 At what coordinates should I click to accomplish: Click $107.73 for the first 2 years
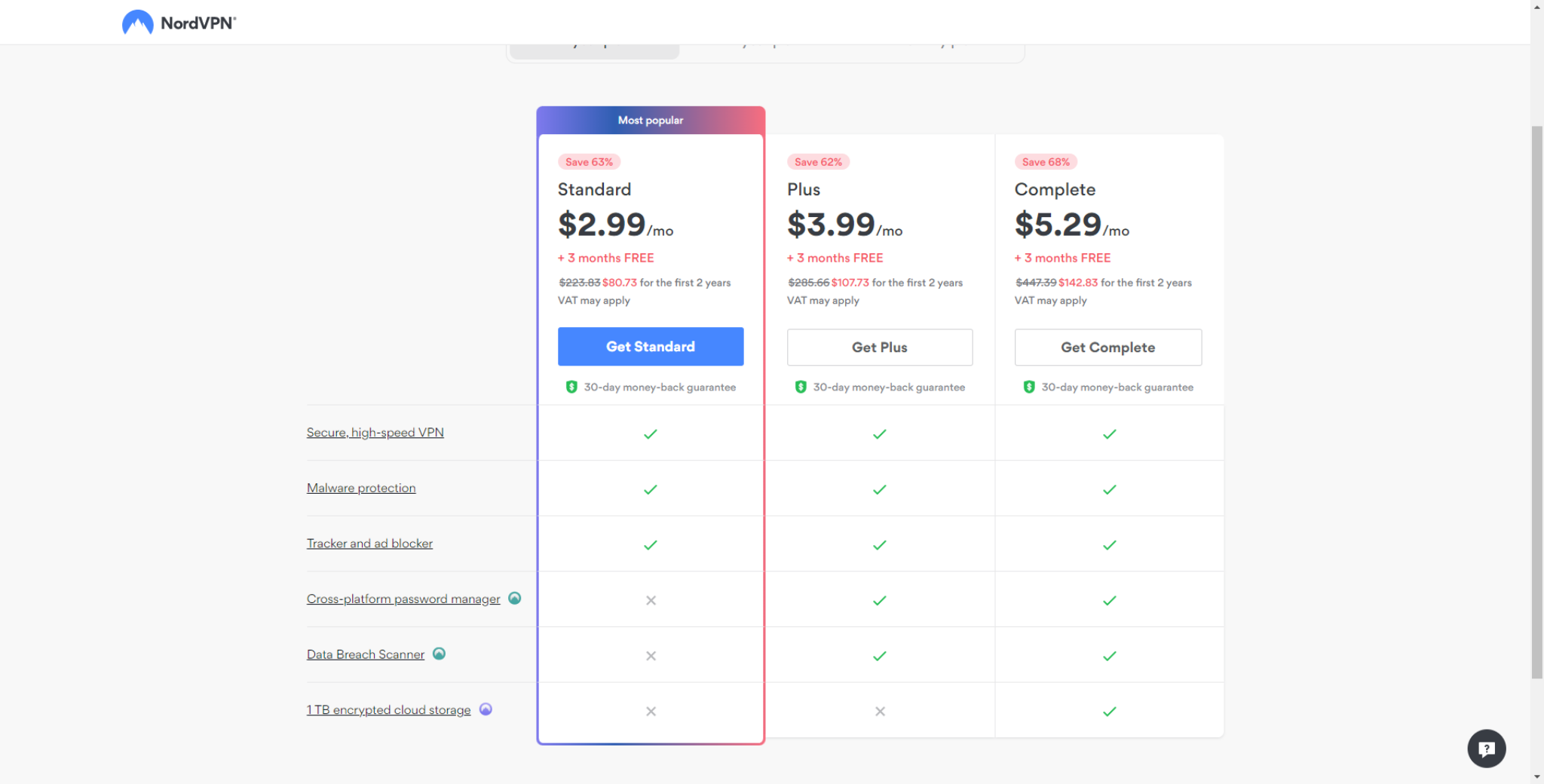[x=897, y=283]
